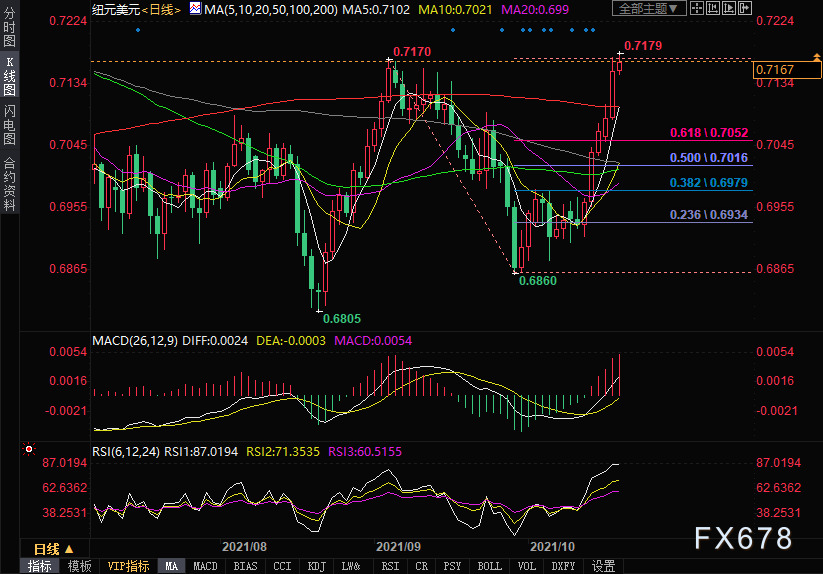The width and height of the screenshot is (823, 574).
Task: Open the <日线> period label in title
Action: click(x=162, y=9)
